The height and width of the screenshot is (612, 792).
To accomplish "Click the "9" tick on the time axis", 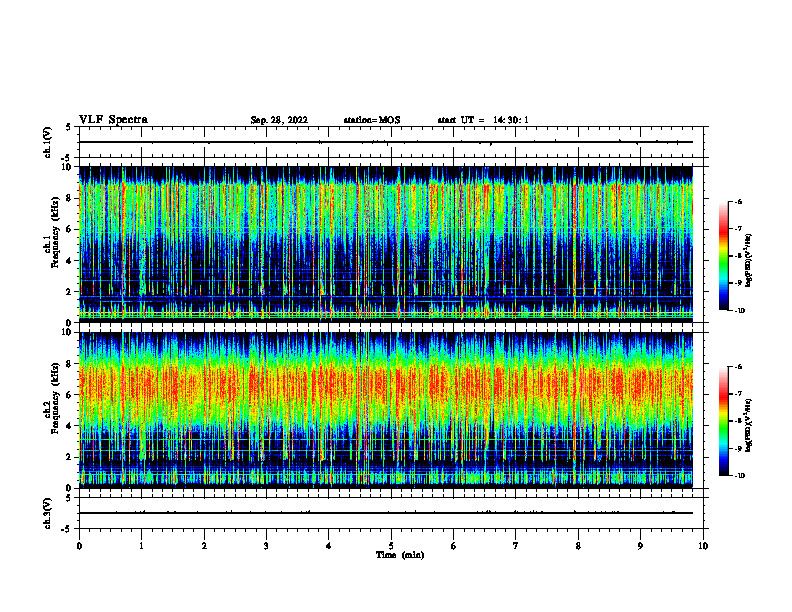I will point(640,546).
